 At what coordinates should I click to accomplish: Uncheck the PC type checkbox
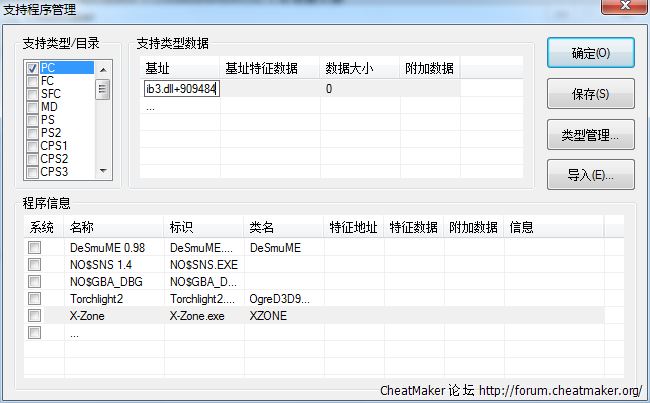tap(33, 68)
